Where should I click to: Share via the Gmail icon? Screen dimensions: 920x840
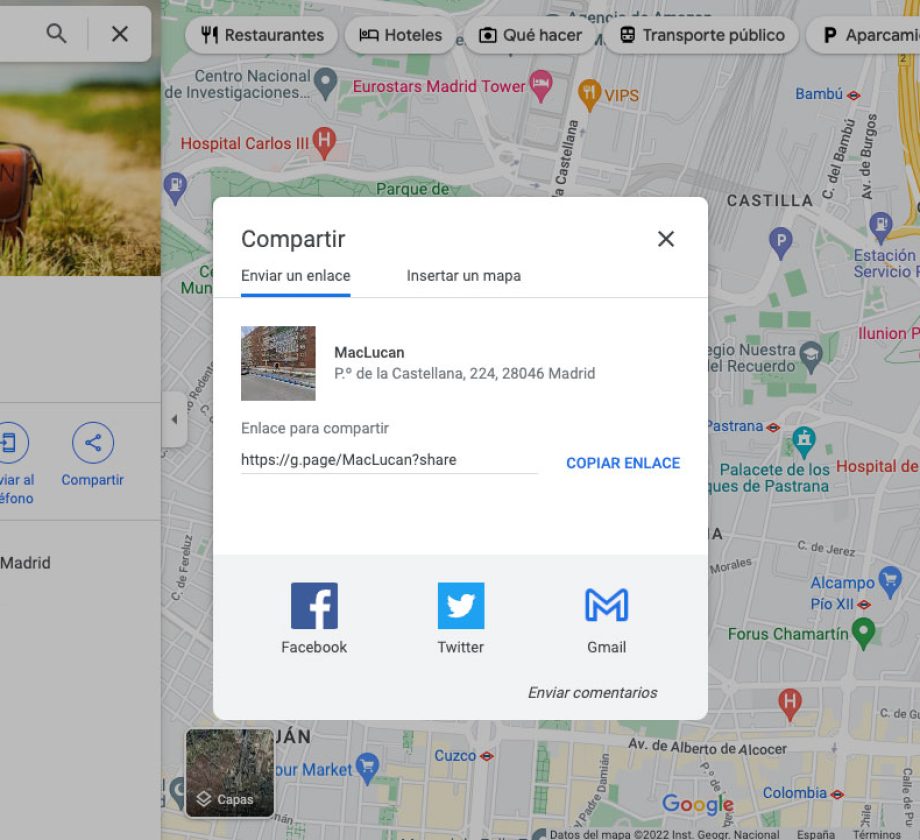pyautogui.click(x=606, y=606)
